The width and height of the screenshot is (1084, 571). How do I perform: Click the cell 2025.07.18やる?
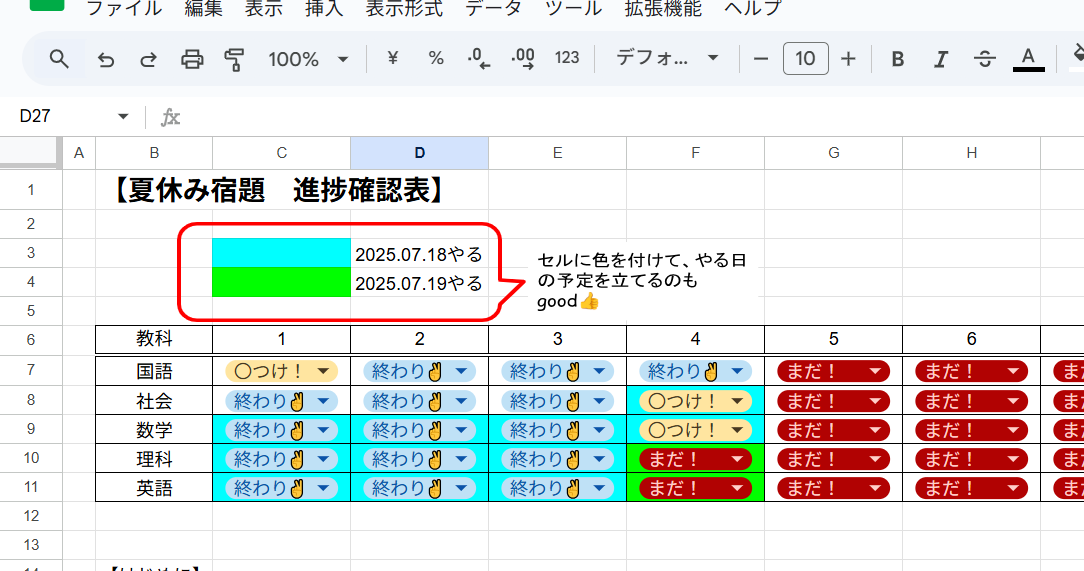[x=419, y=254]
